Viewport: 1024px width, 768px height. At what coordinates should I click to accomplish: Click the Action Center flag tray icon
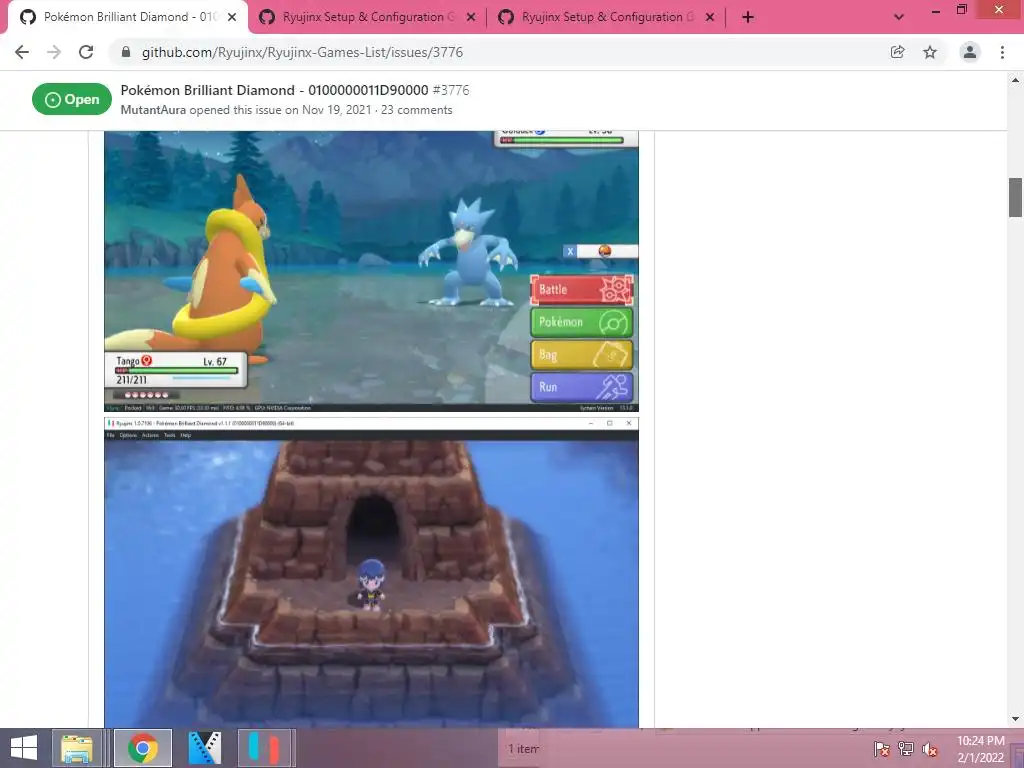(x=881, y=750)
